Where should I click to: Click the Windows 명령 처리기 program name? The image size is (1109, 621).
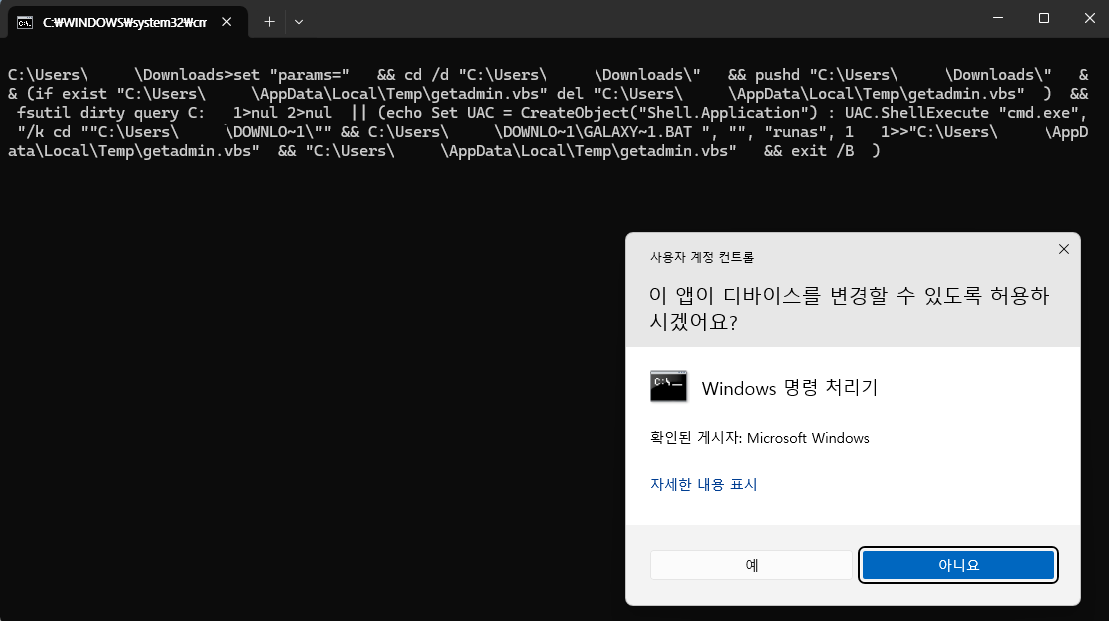point(789,388)
